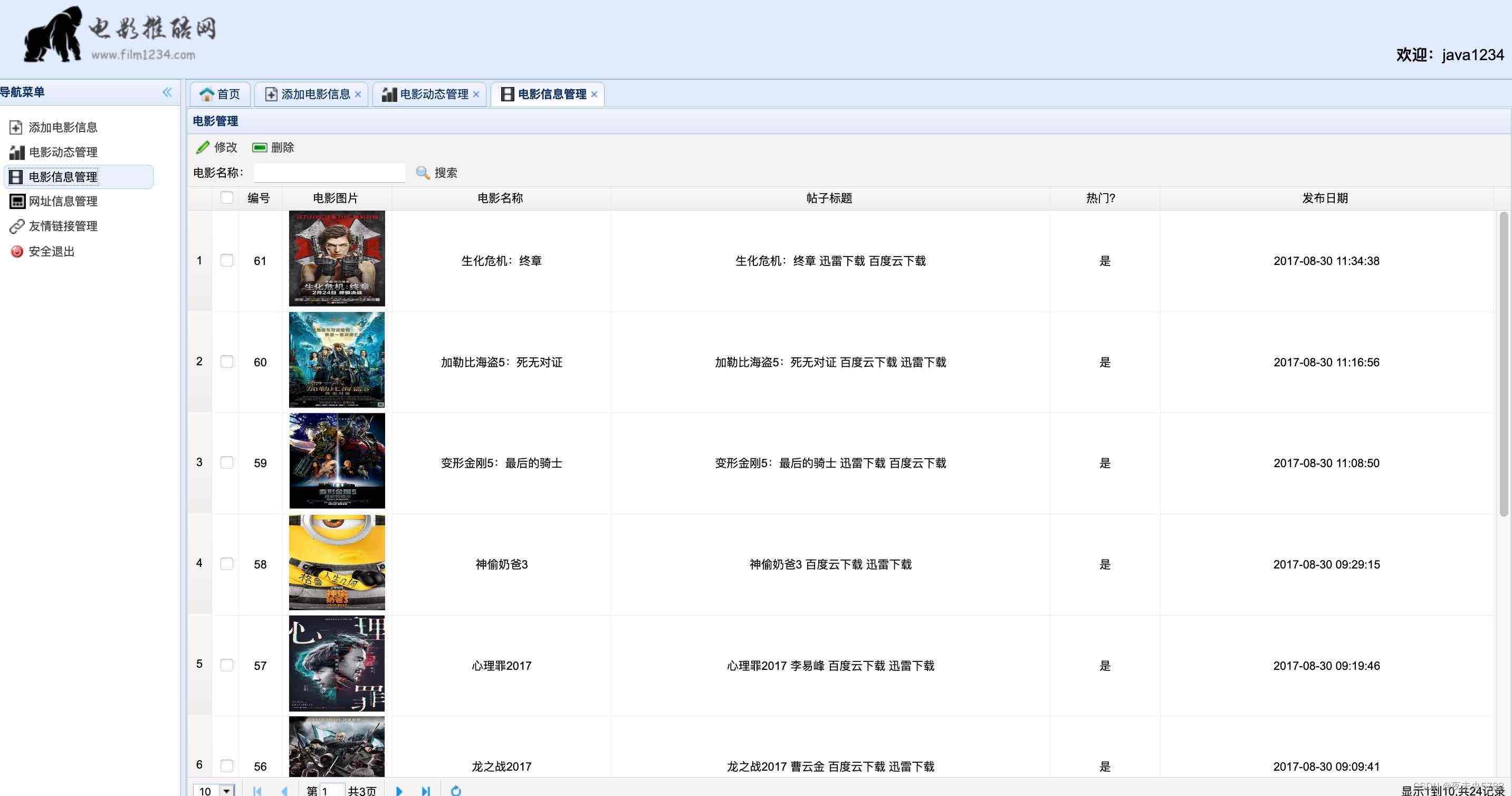
Task: Switch to 首页 home tab
Action: tap(220, 94)
